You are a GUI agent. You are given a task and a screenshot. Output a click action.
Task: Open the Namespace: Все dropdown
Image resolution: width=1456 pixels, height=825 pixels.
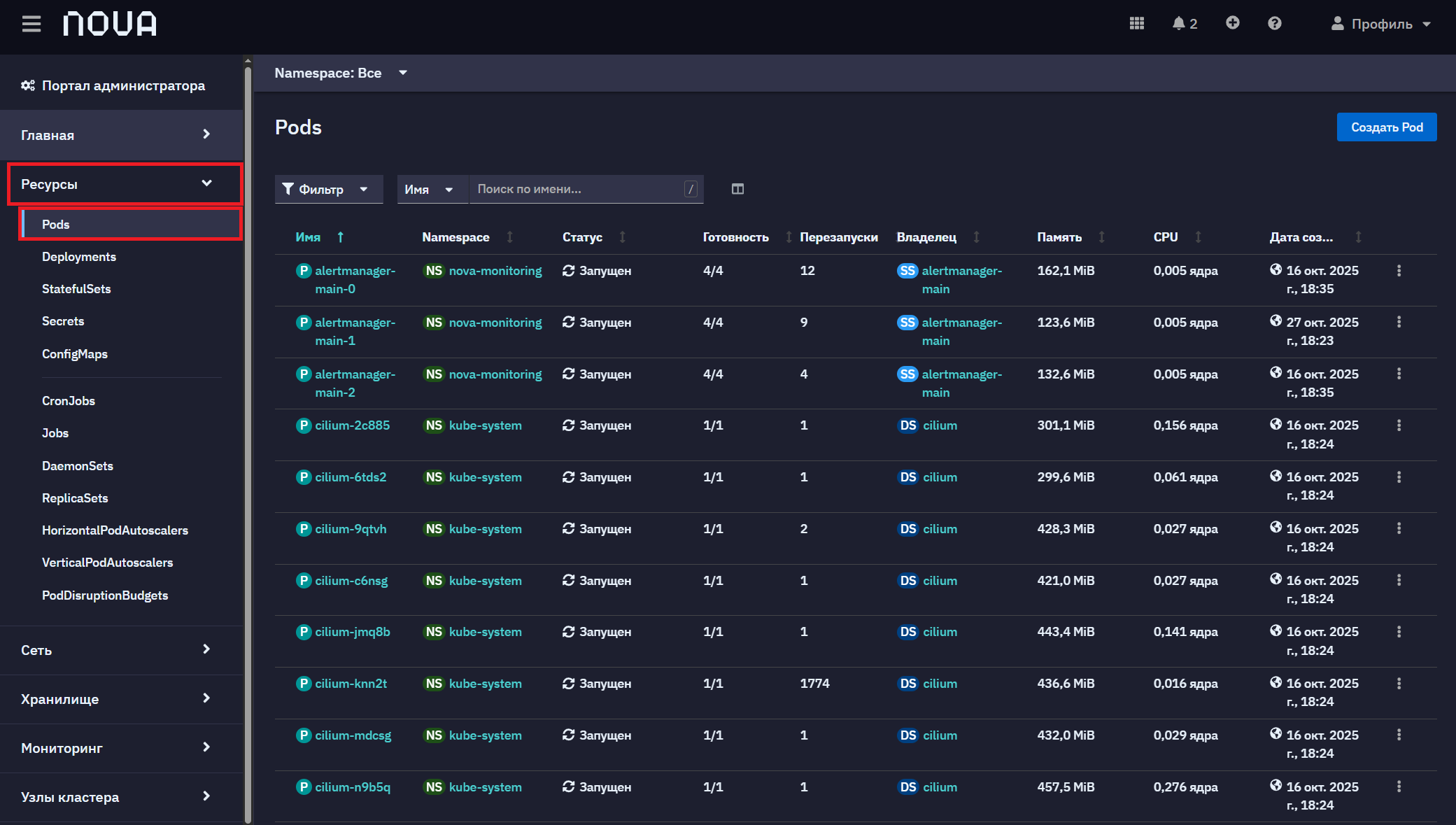coord(341,73)
